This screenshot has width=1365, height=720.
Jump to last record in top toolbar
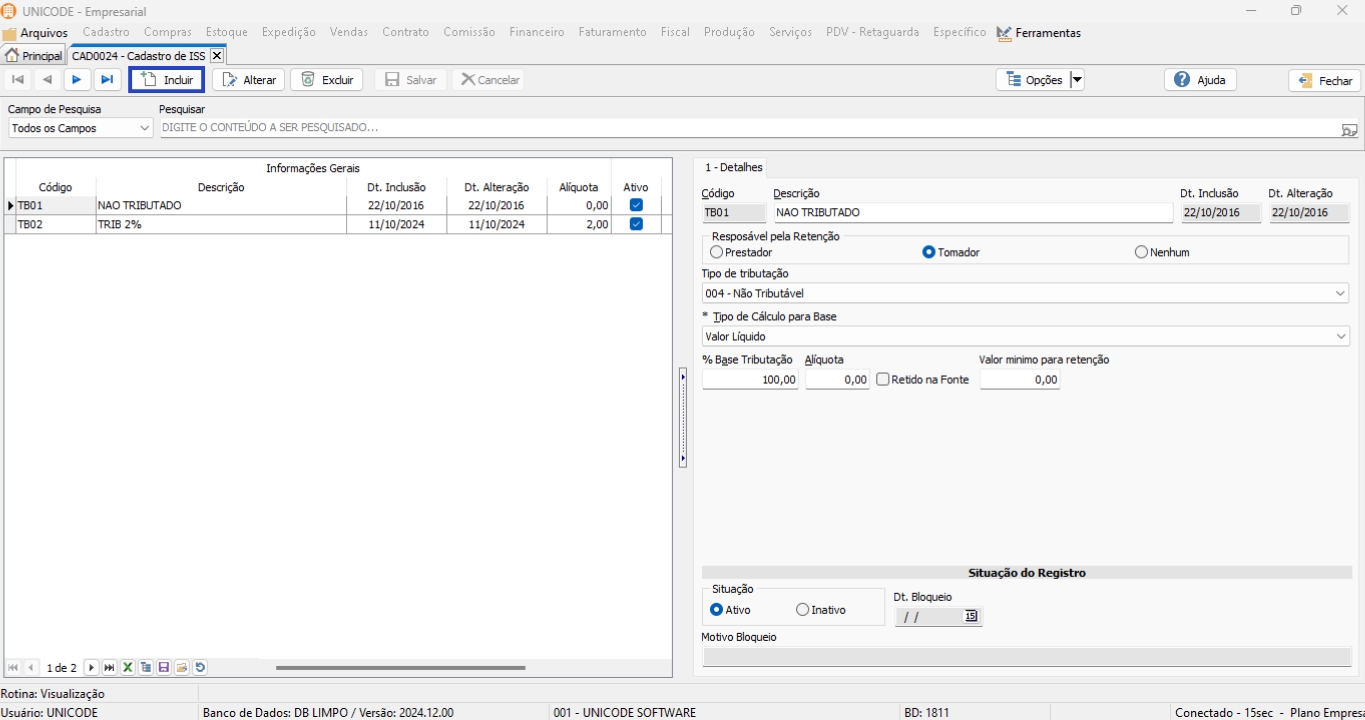point(106,80)
